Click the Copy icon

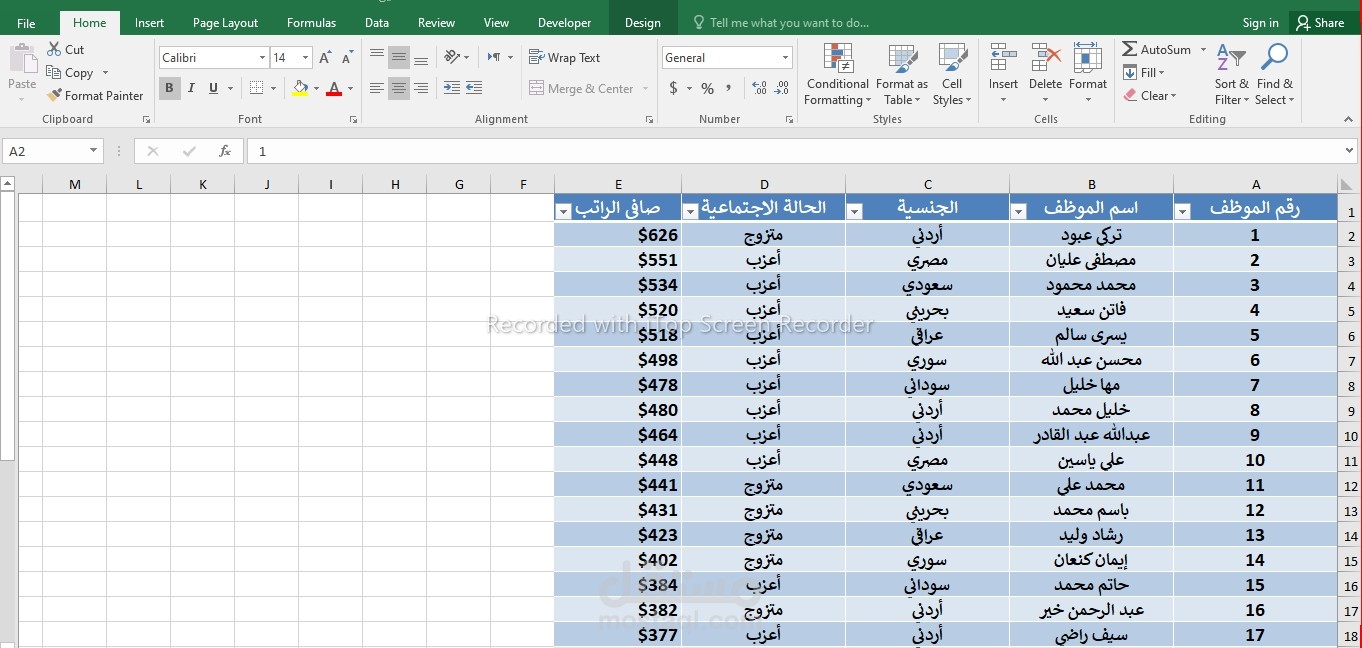tap(54, 72)
